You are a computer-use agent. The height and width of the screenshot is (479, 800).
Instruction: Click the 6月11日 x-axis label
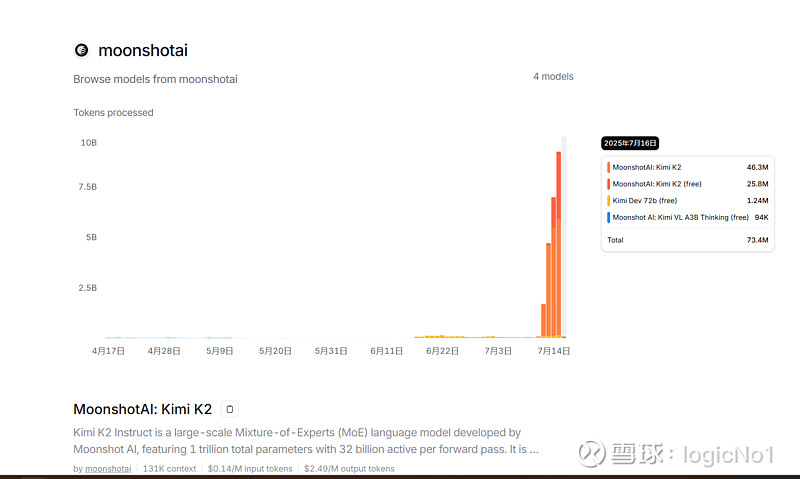(386, 351)
